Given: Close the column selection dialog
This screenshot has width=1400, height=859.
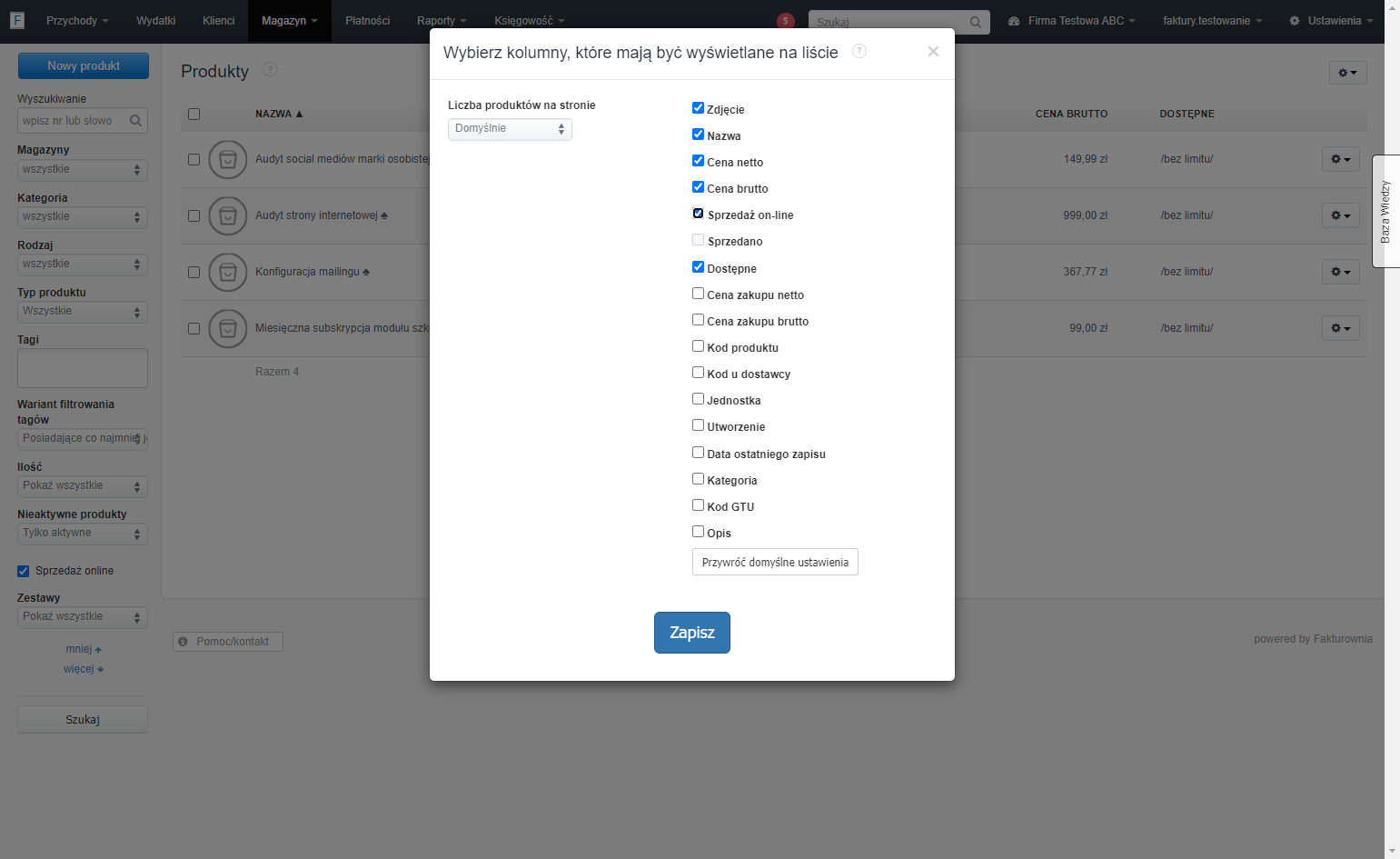Looking at the screenshot, I should coord(933,52).
